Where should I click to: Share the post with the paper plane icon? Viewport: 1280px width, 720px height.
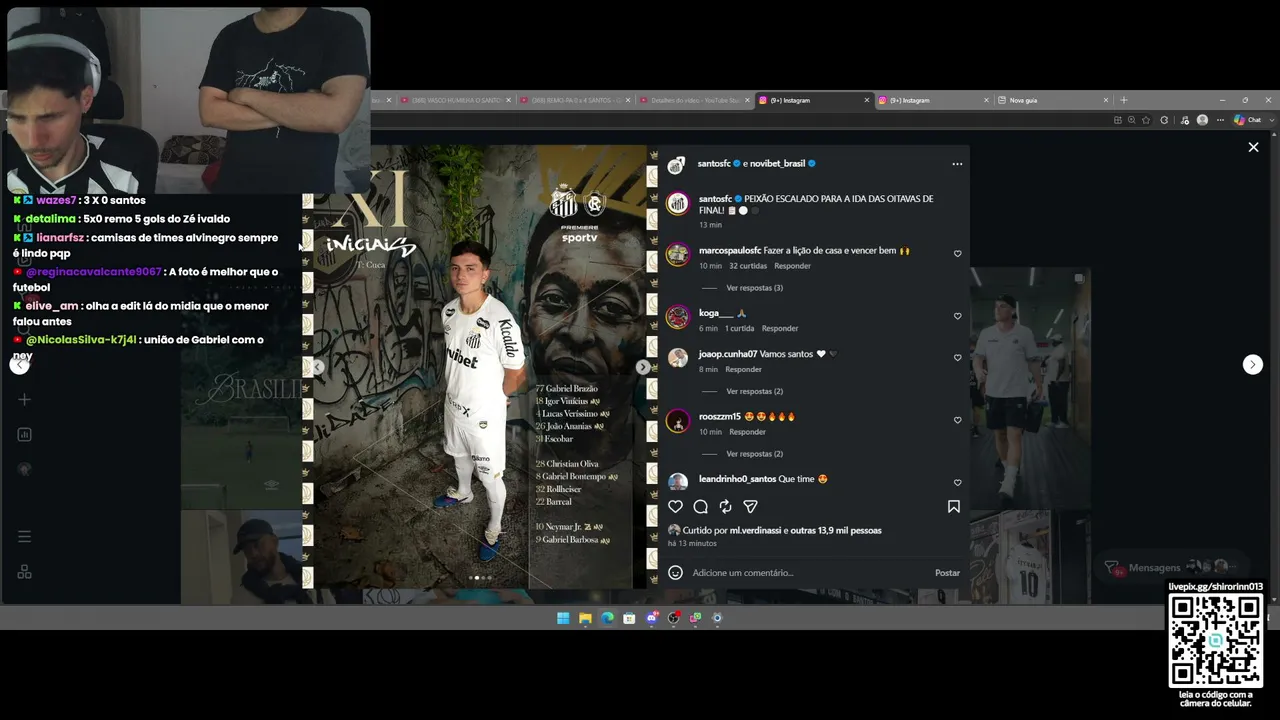[750, 507]
